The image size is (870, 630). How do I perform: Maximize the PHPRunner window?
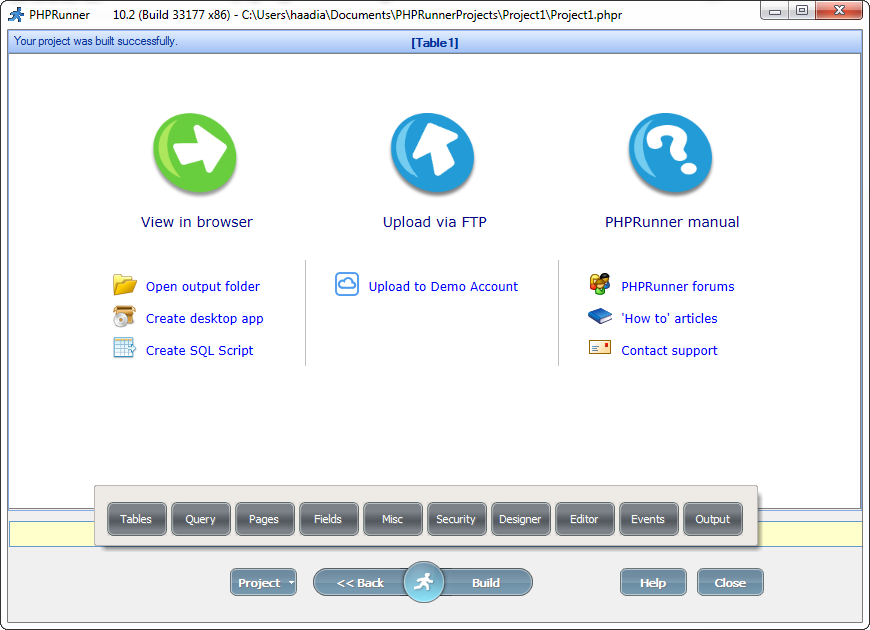(x=802, y=11)
